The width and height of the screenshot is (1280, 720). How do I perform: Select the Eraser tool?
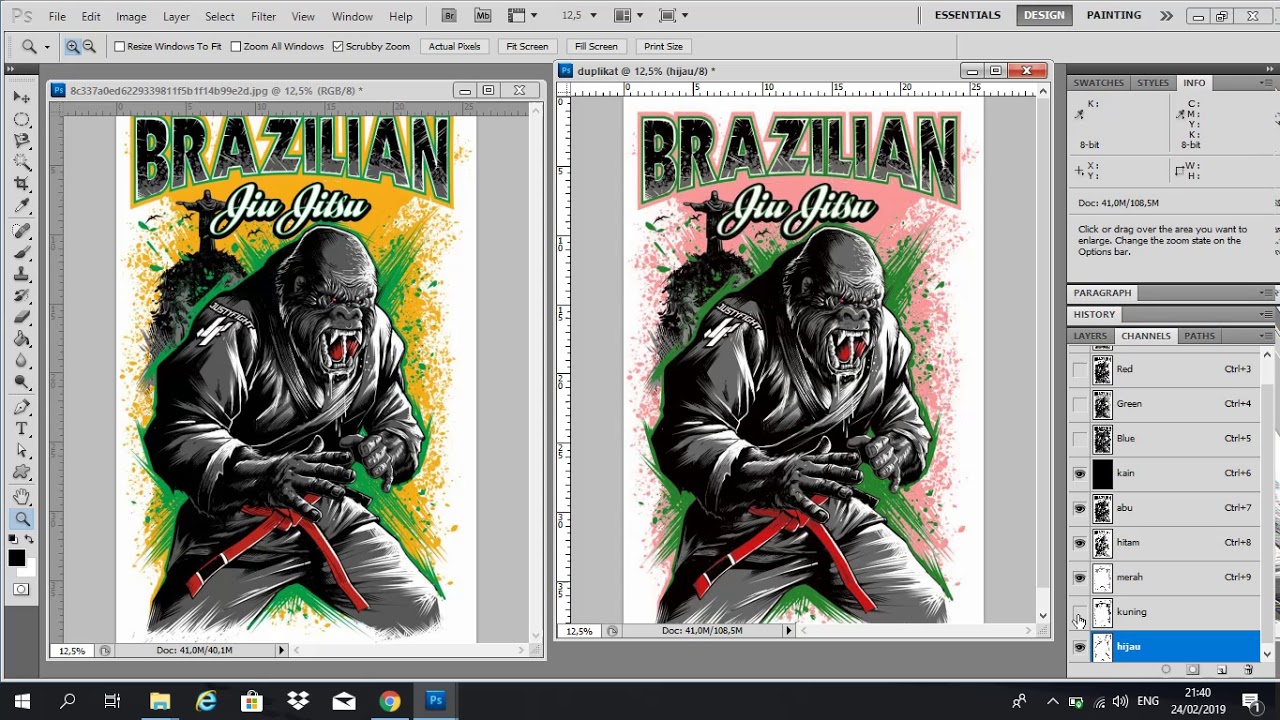click(x=22, y=317)
